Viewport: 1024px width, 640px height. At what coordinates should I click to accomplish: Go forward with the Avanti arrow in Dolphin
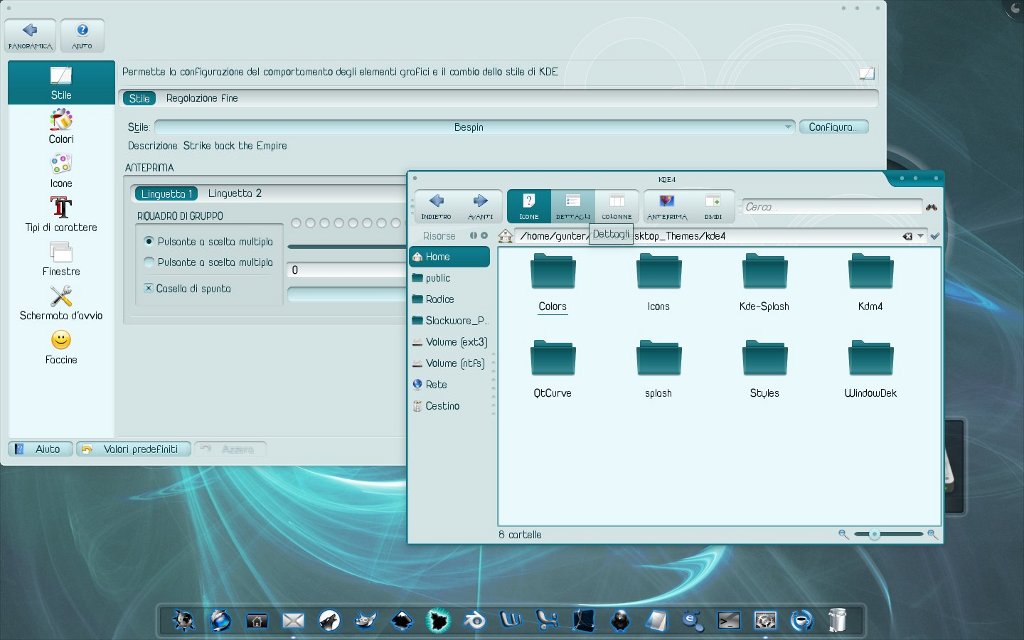click(480, 206)
